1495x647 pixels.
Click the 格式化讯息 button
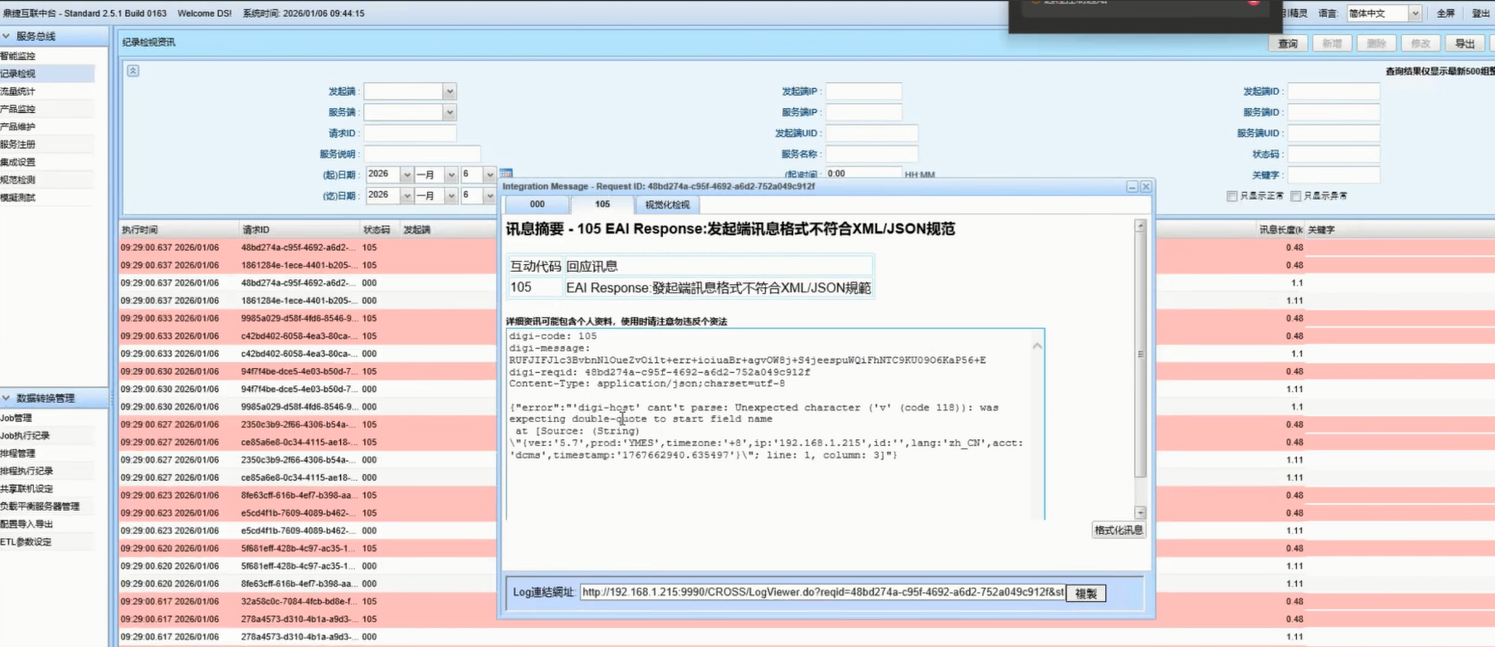[1118, 530]
